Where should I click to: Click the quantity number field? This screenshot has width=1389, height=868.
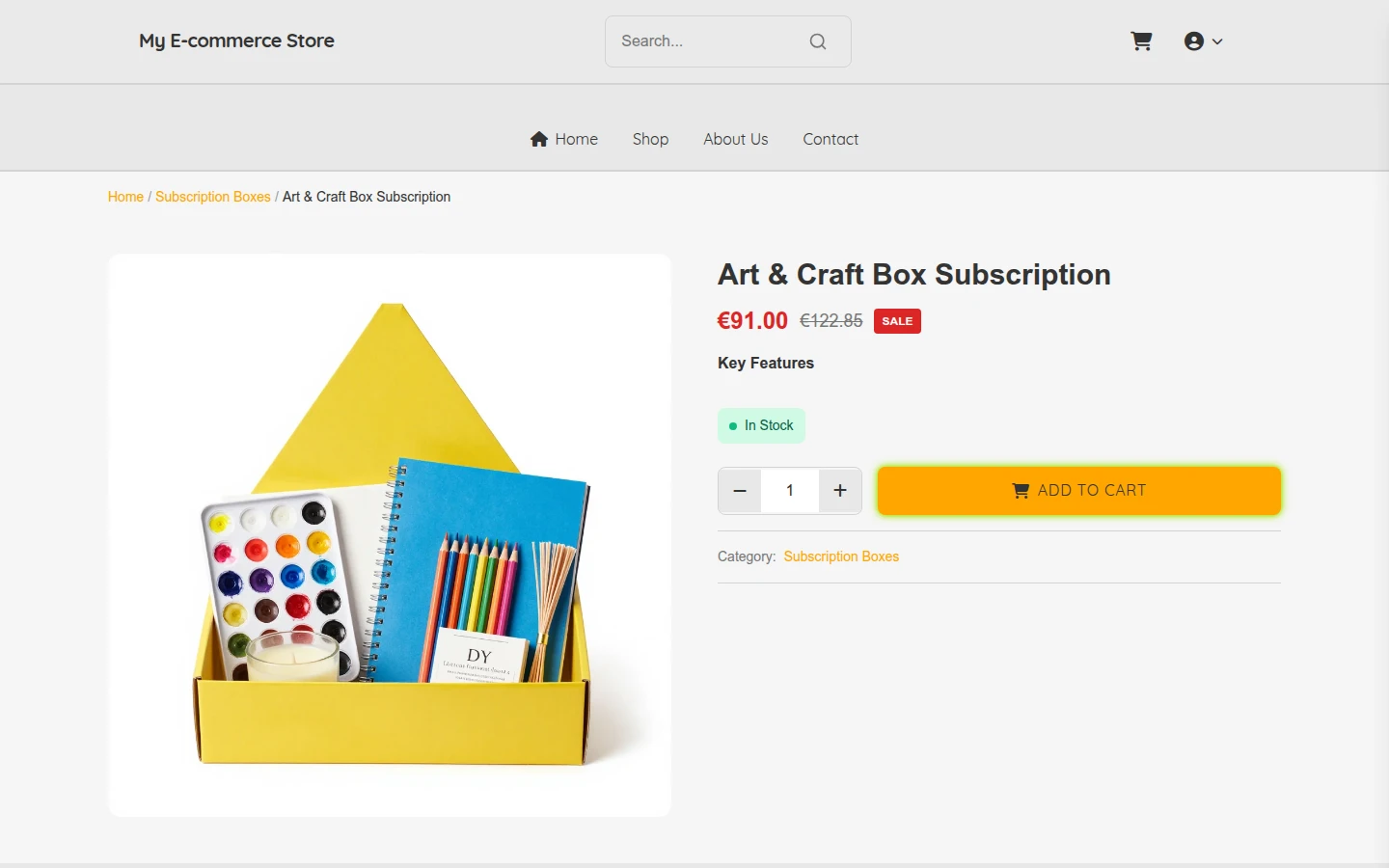click(790, 491)
